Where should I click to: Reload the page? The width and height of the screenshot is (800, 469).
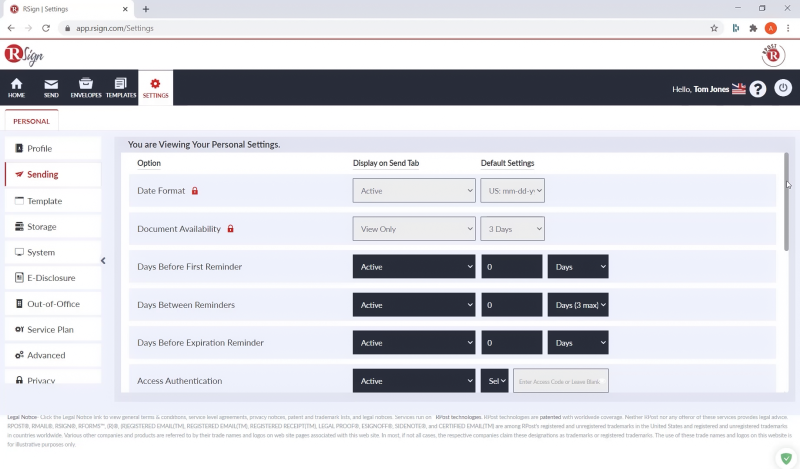tap(46, 28)
